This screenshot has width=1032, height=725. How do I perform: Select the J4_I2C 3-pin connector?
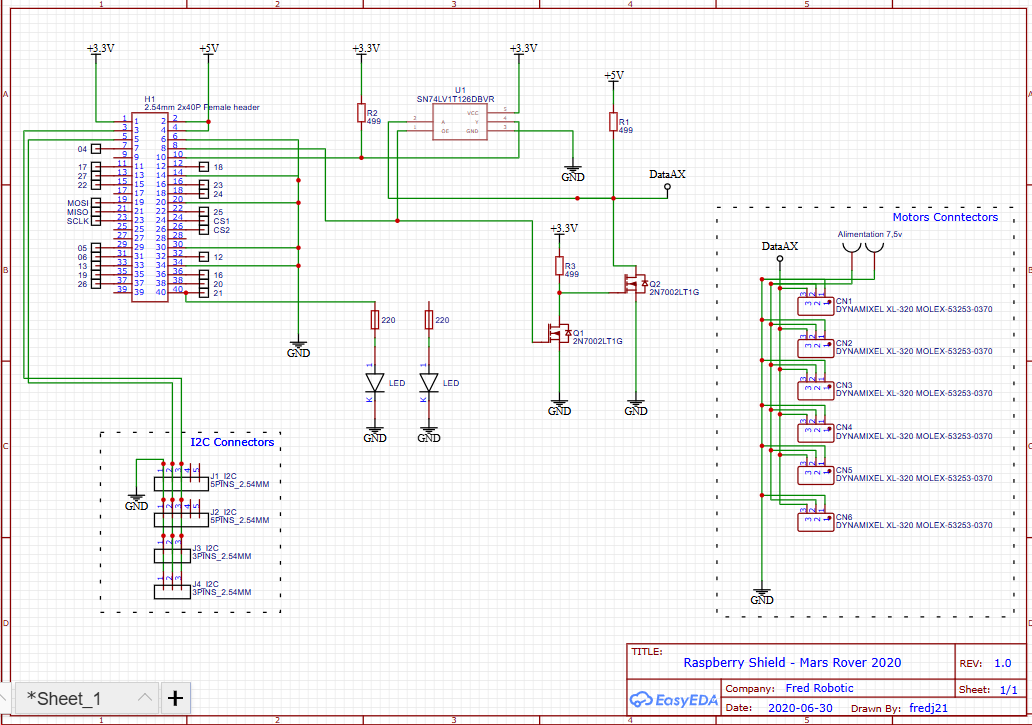(172, 592)
